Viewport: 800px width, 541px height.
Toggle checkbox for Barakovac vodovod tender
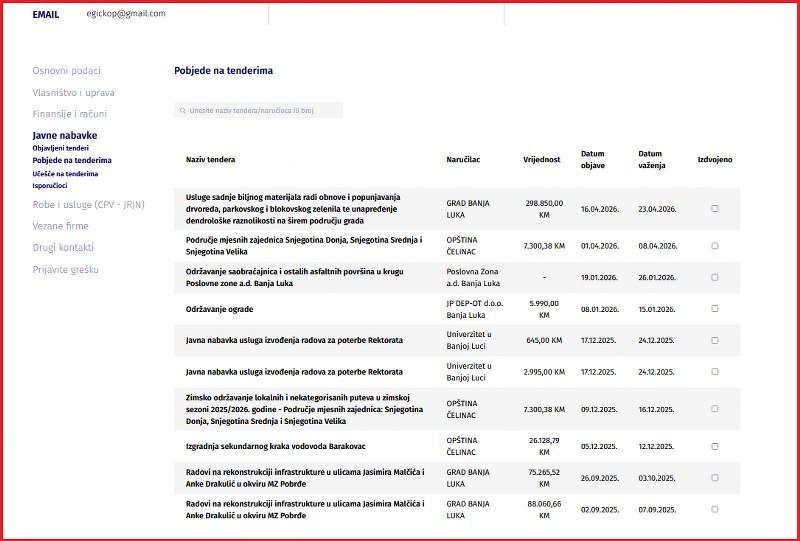click(715, 447)
